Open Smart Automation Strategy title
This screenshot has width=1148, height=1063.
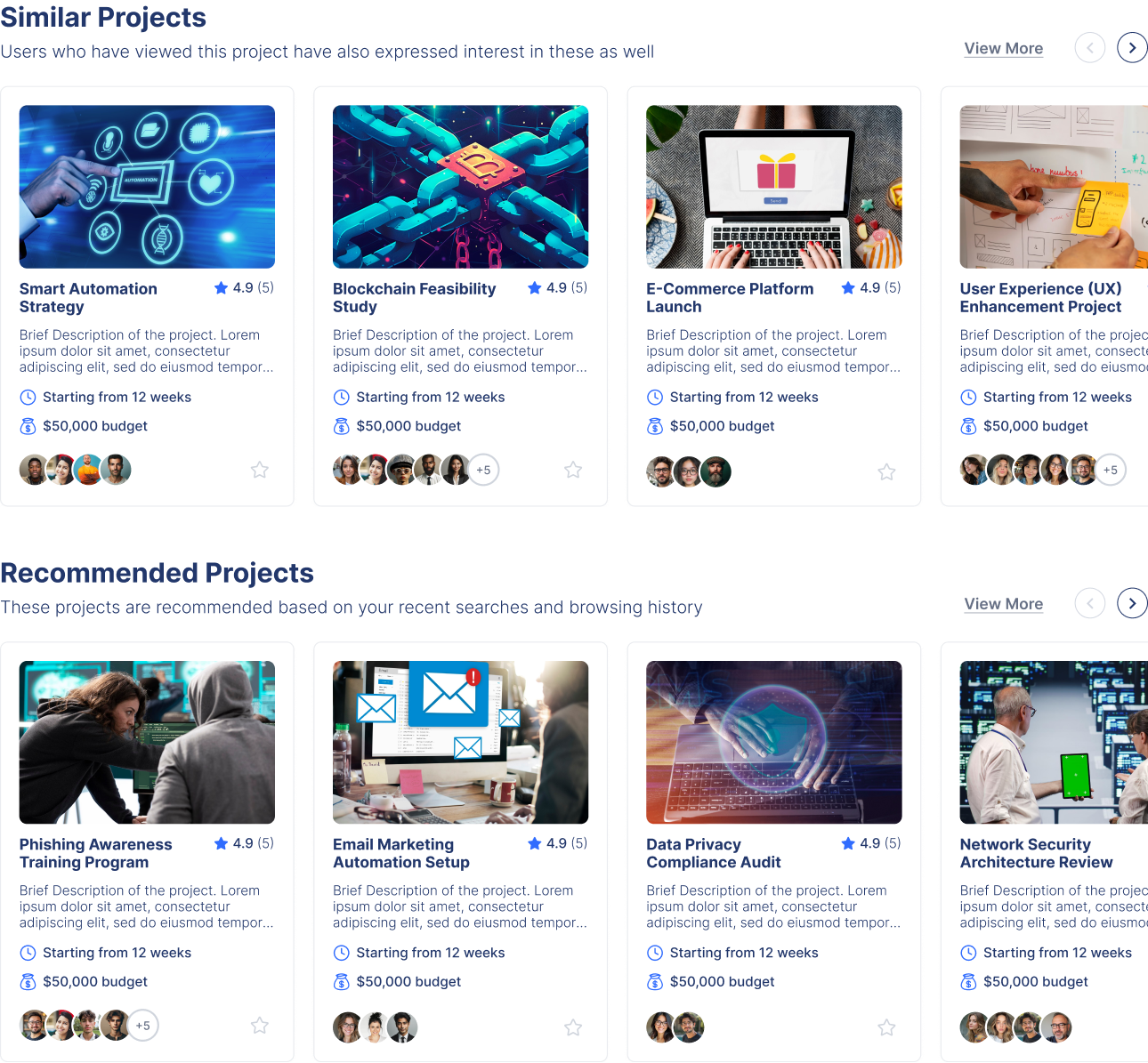coord(88,298)
